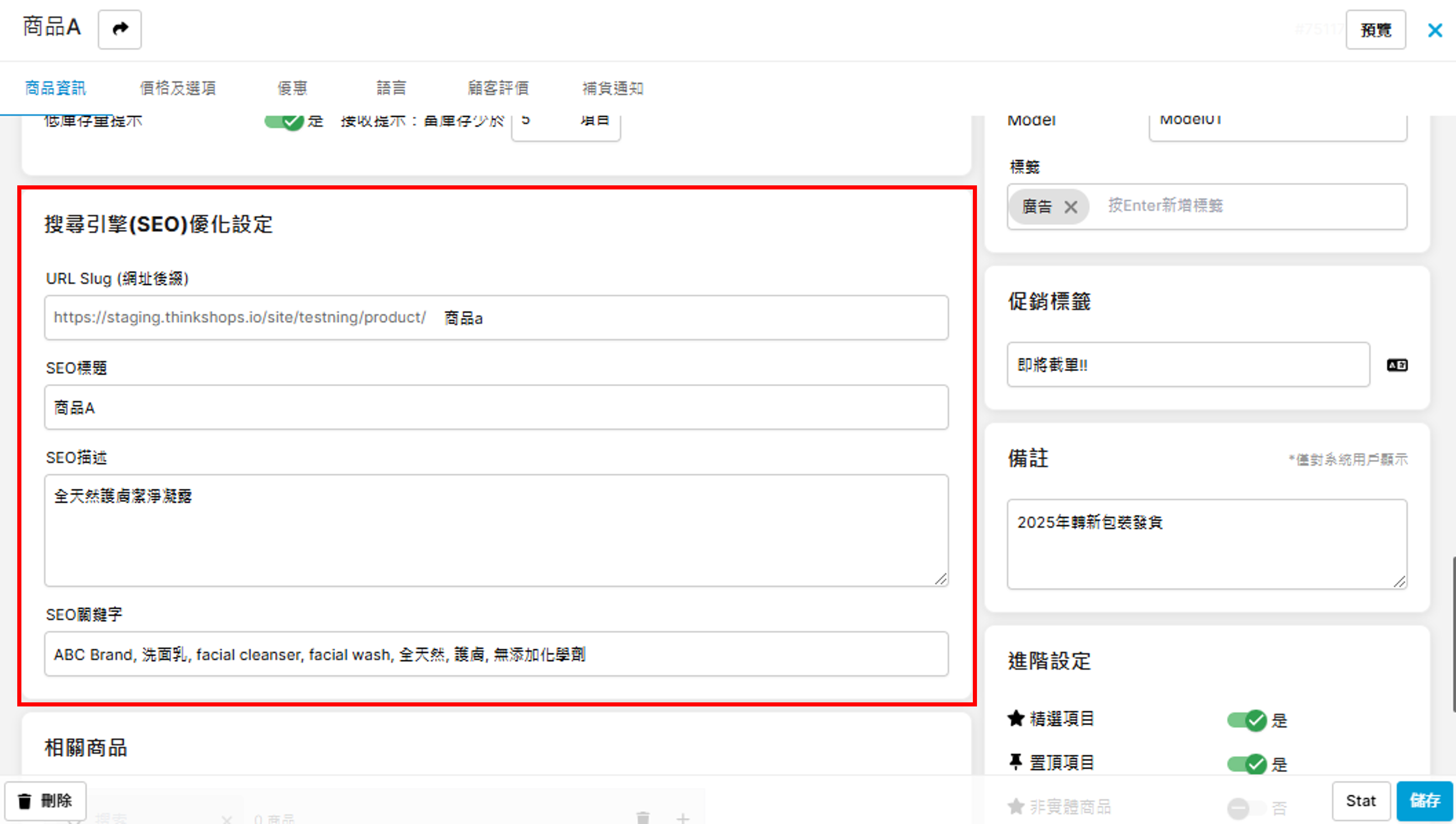Click the 預覽 button
The width and height of the screenshot is (1456, 824).
[x=1375, y=30]
